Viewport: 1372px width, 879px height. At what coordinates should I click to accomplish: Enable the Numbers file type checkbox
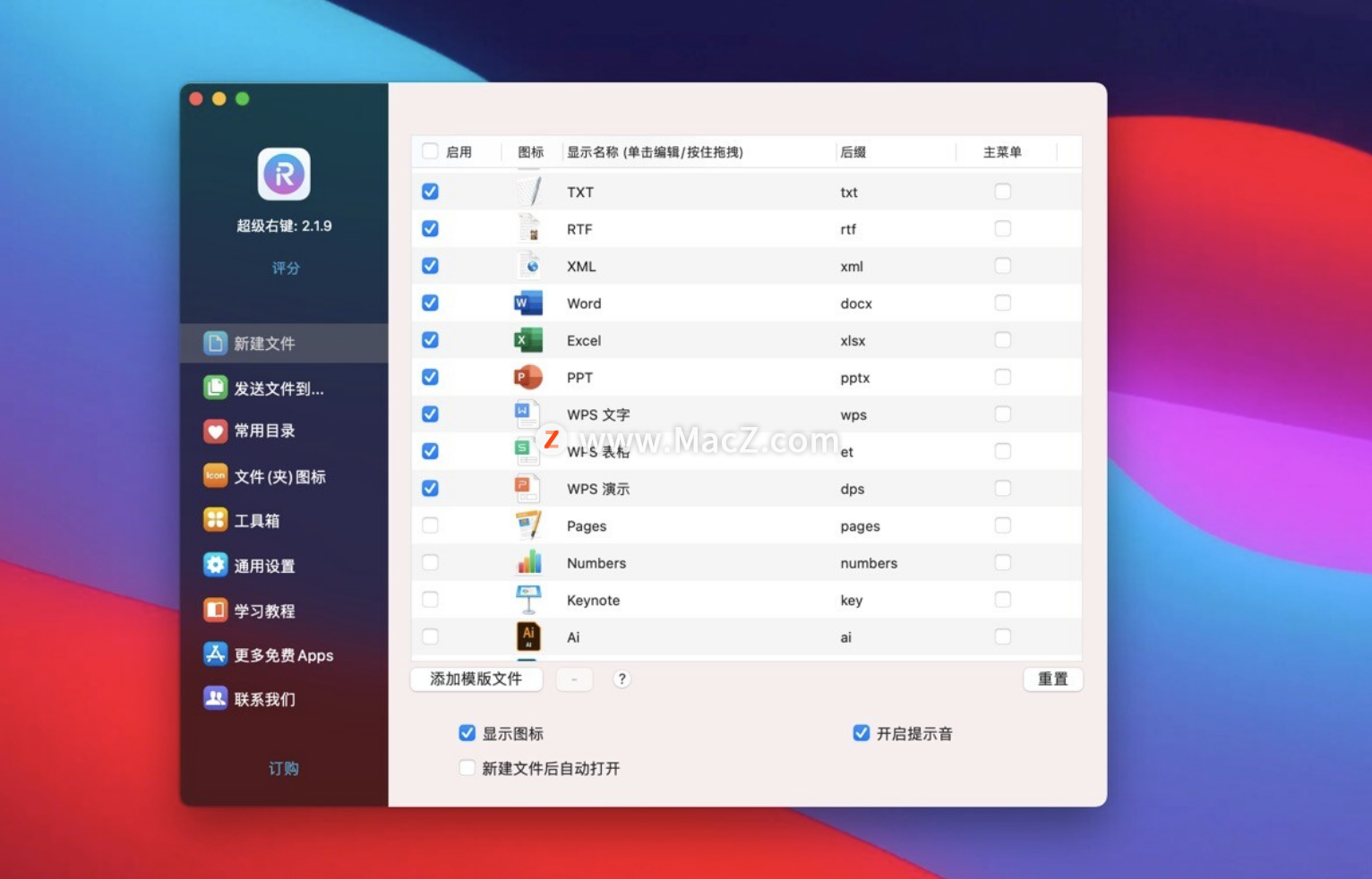point(430,562)
